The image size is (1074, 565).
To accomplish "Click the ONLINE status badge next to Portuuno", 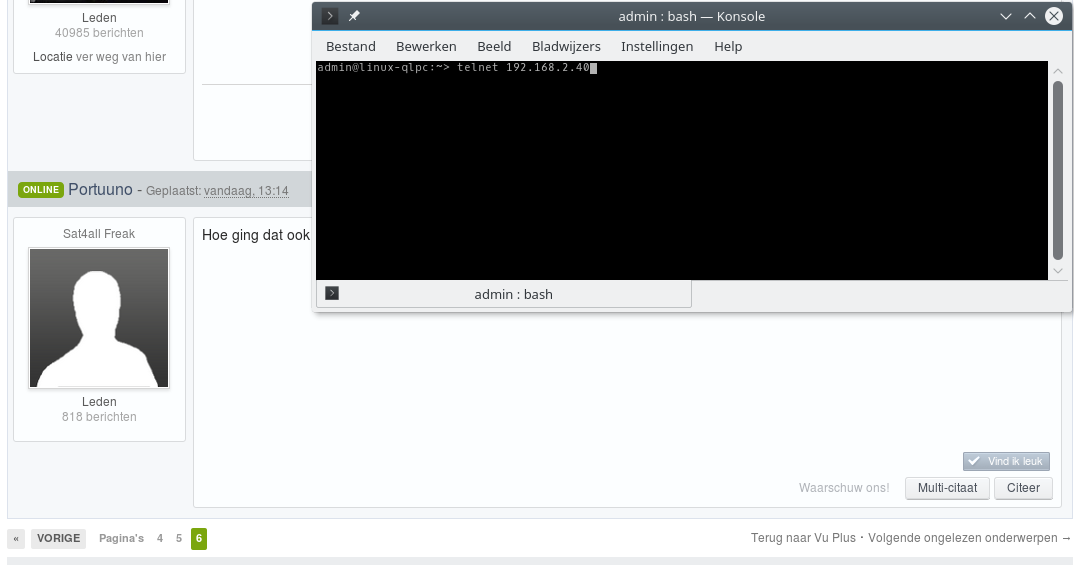I will pos(41,190).
